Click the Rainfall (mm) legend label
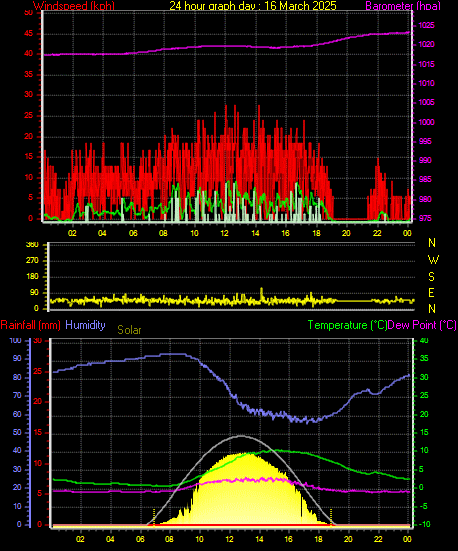458x551 pixels. pyautogui.click(x=31, y=325)
